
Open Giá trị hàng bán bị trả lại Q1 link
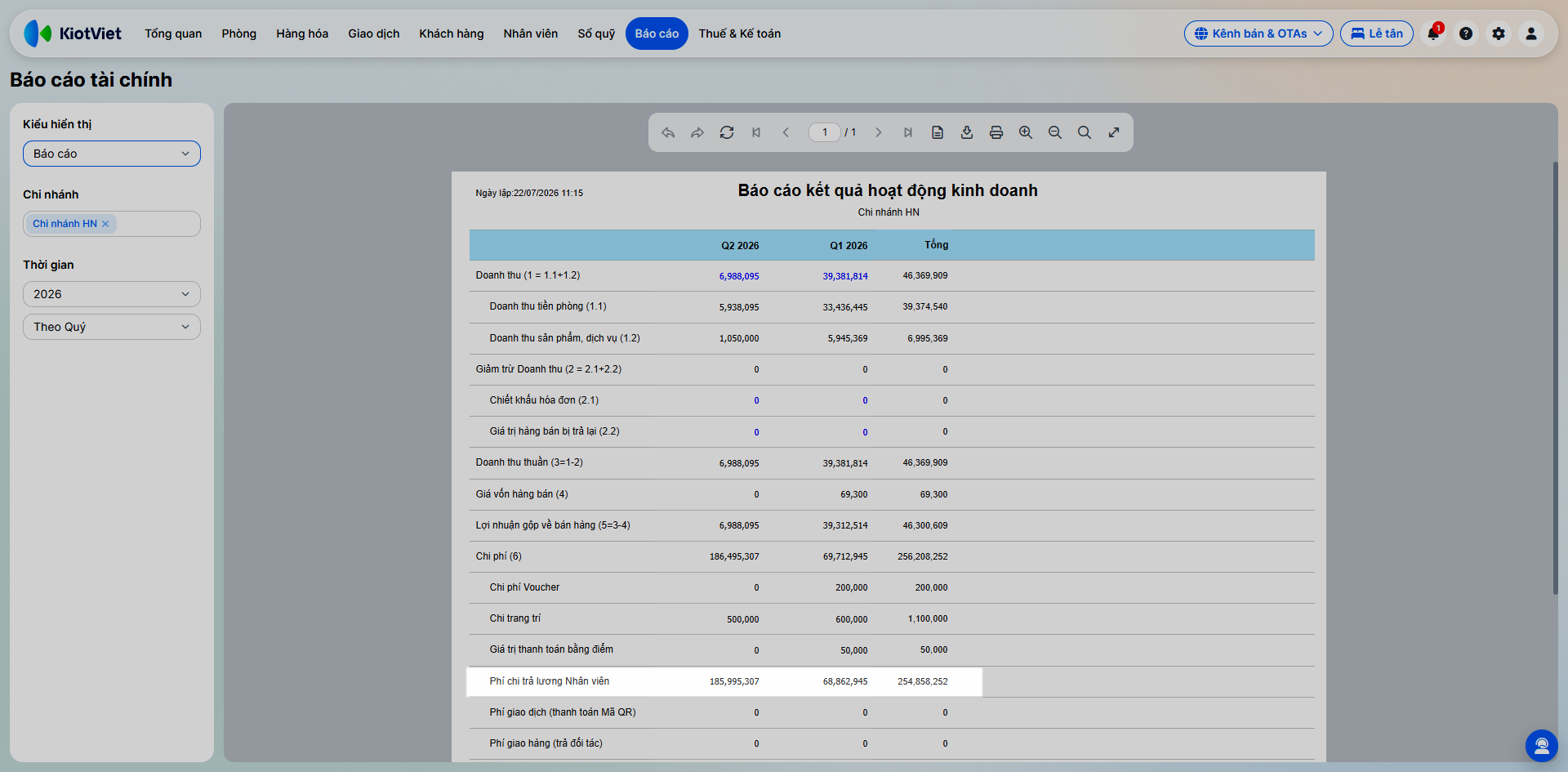click(865, 432)
